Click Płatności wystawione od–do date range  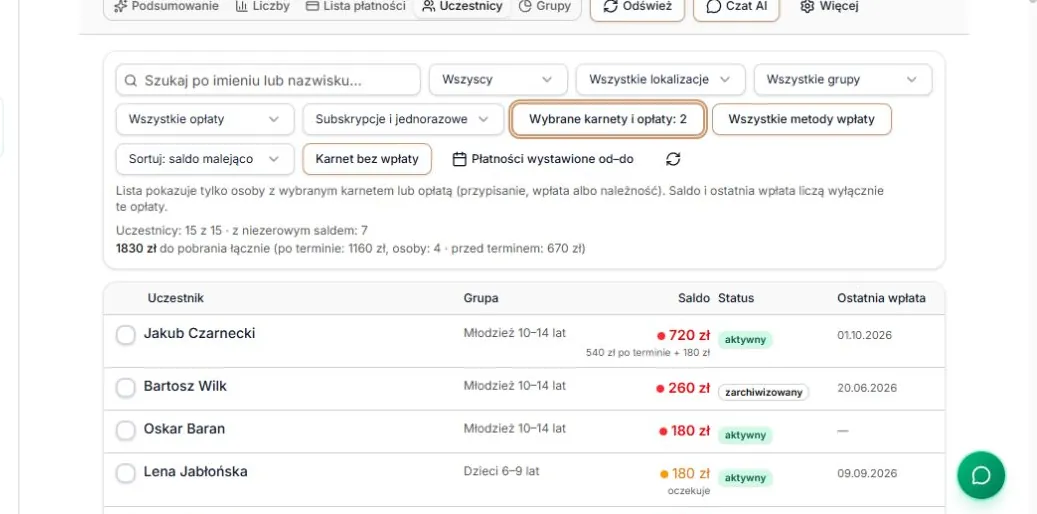tap(543, 159)
